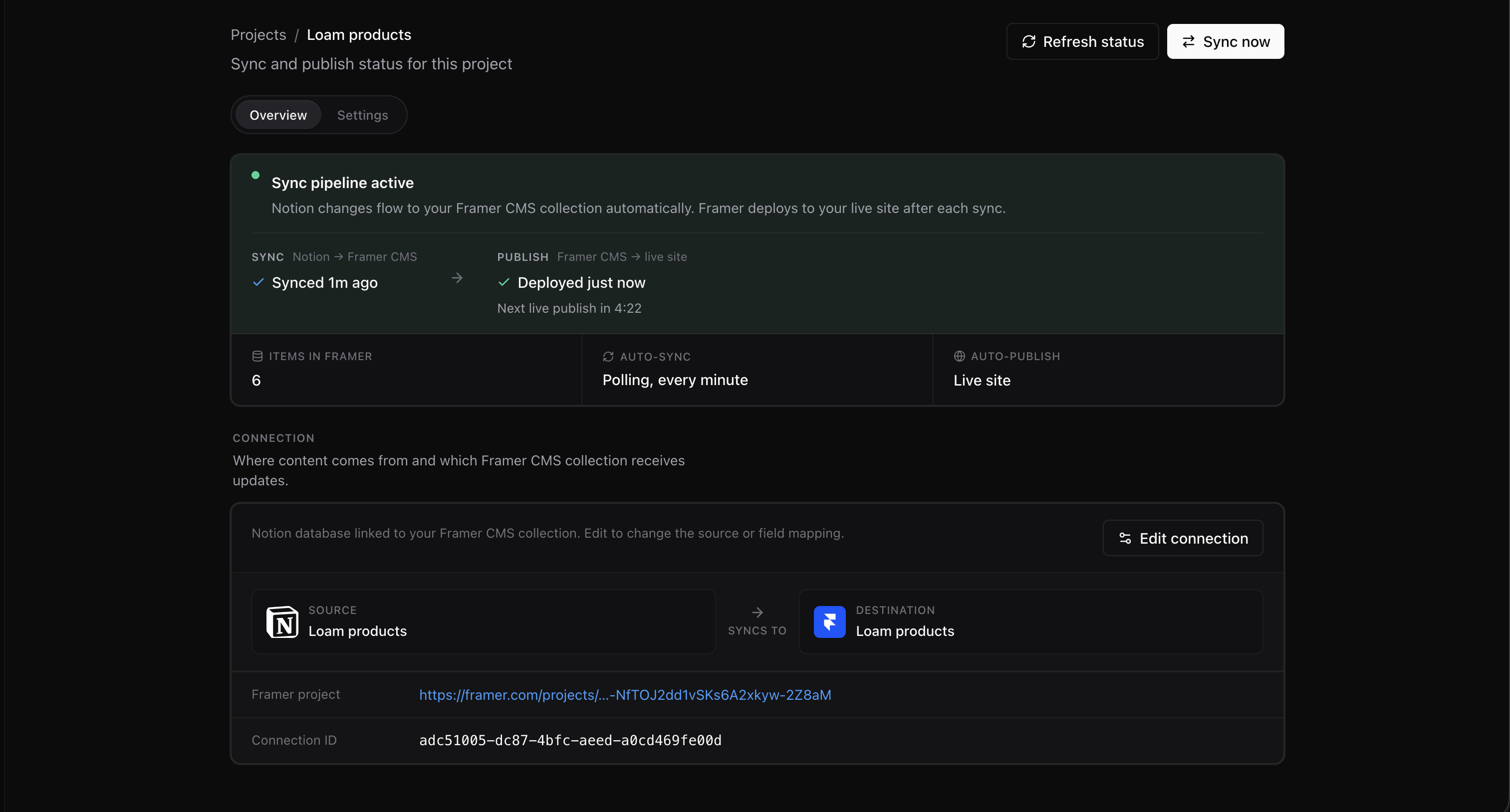Switch to the Settings tab

click(x=362, y=115)
